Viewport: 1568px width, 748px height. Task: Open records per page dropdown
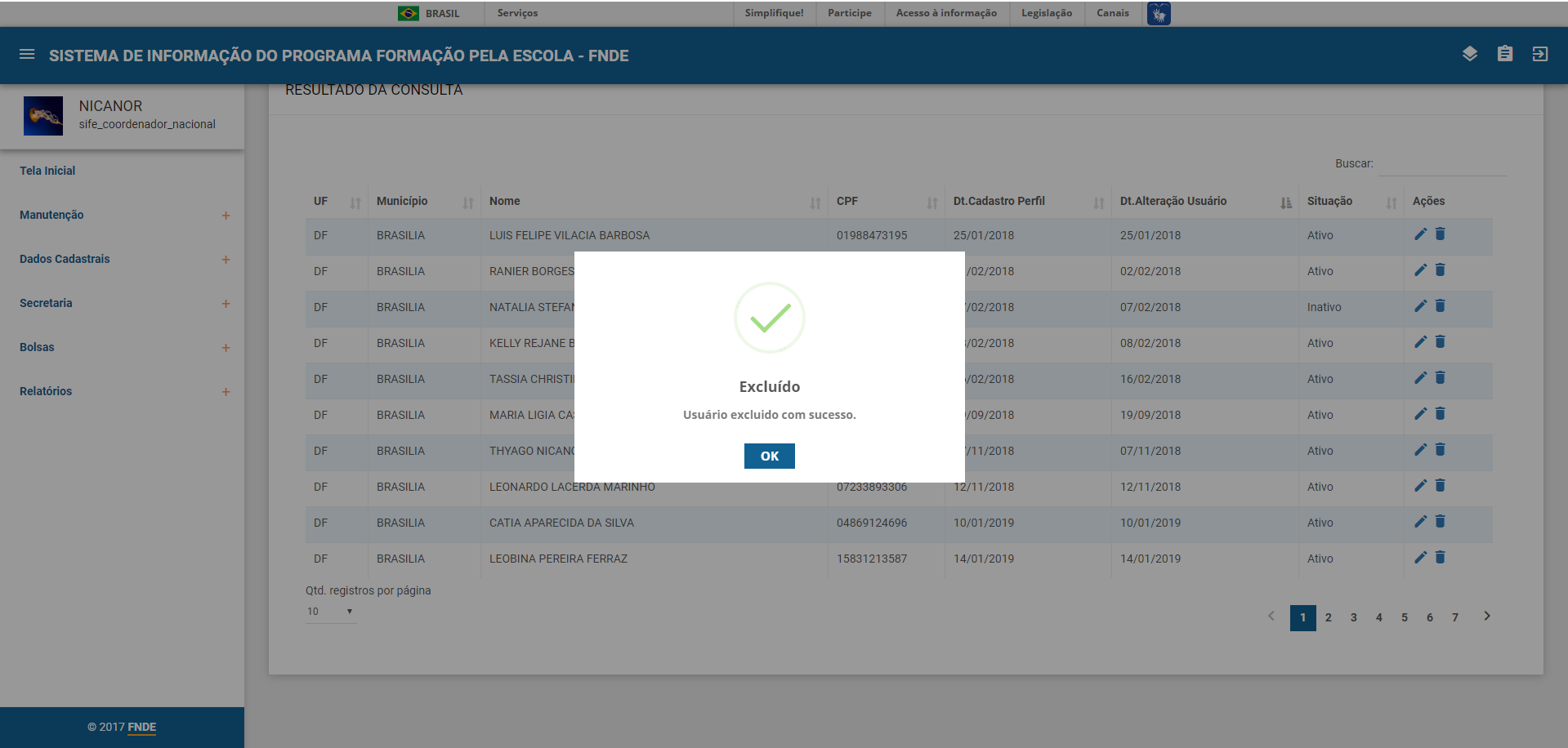330,612
